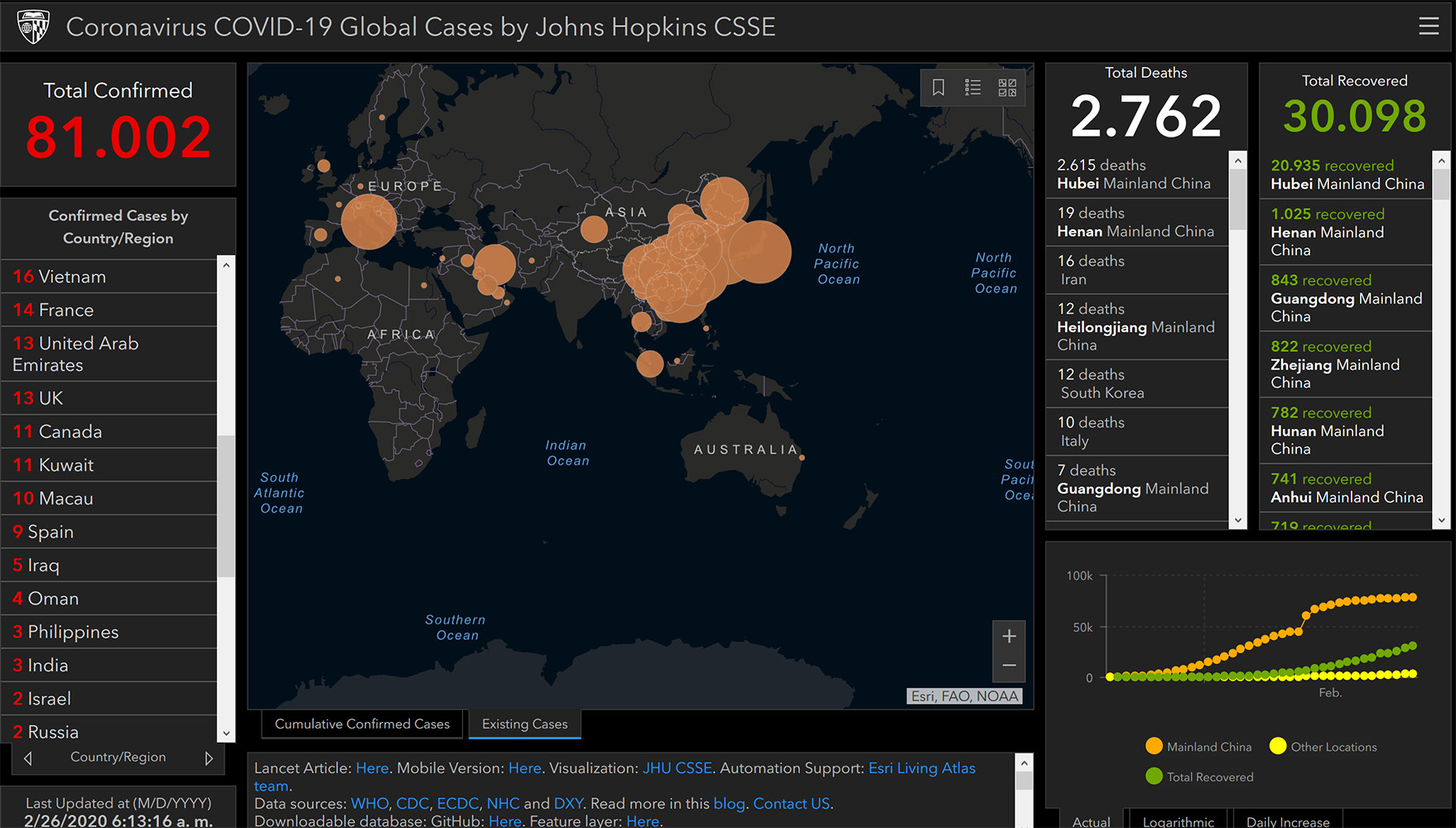Image resolution: width=1456 pixels, height=828 pixels.
Task: Open the basemap gallery grid icon
Action: point(1007,87)
